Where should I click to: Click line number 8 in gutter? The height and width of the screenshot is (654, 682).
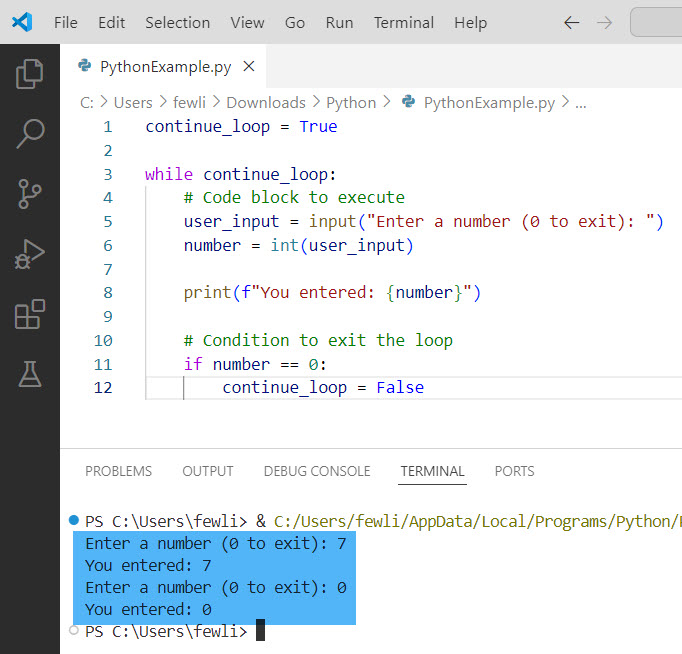click(108, 293)
